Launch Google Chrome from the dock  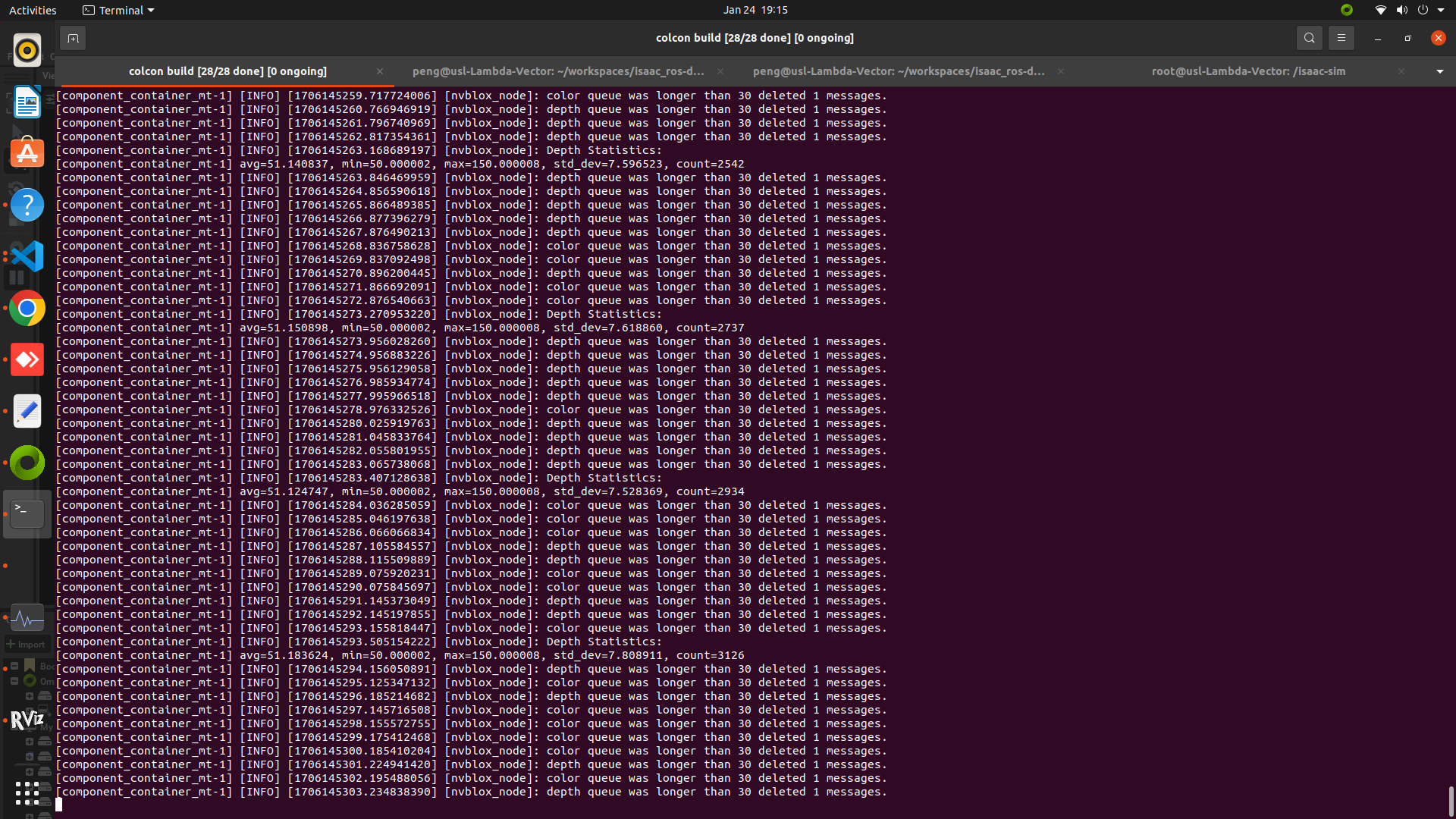pyautogui.click(x=27, y=308)
